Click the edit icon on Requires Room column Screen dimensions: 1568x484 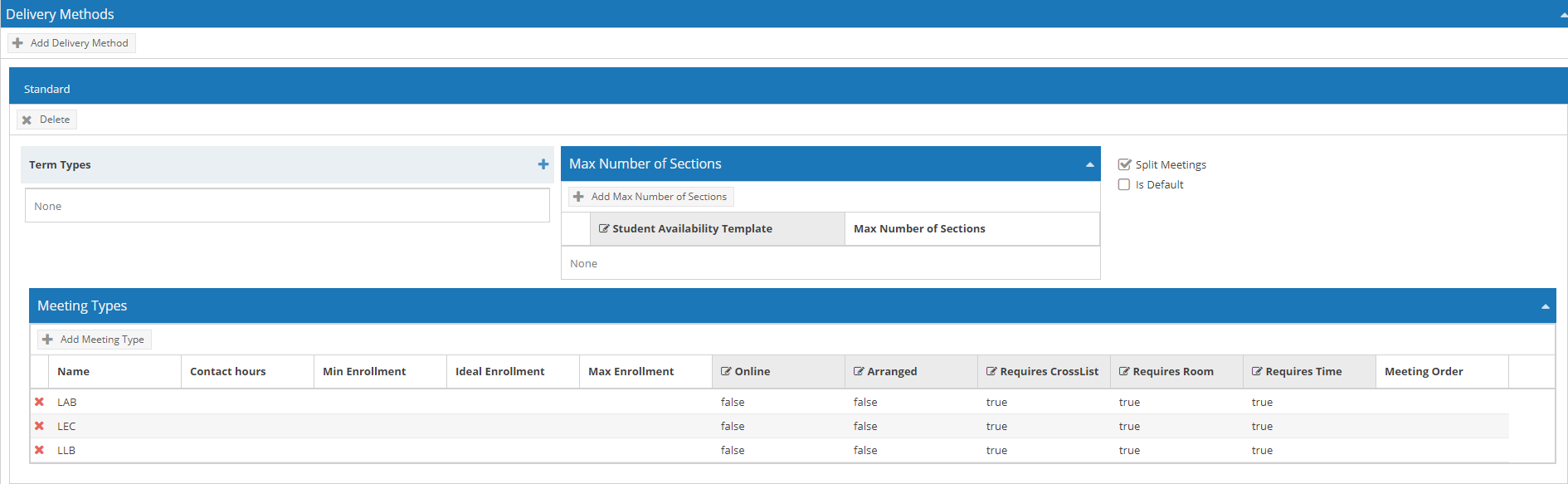click(x=1124, y=371)
